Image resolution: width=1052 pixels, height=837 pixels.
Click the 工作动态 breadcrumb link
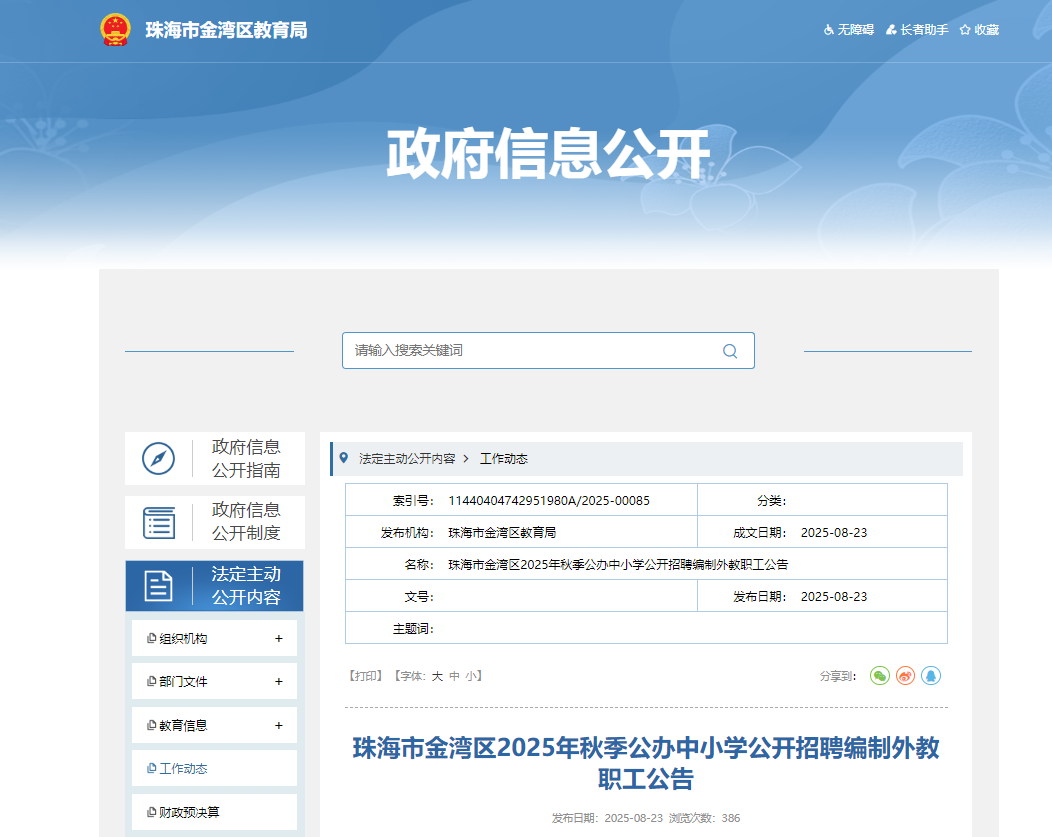[503, 459]
